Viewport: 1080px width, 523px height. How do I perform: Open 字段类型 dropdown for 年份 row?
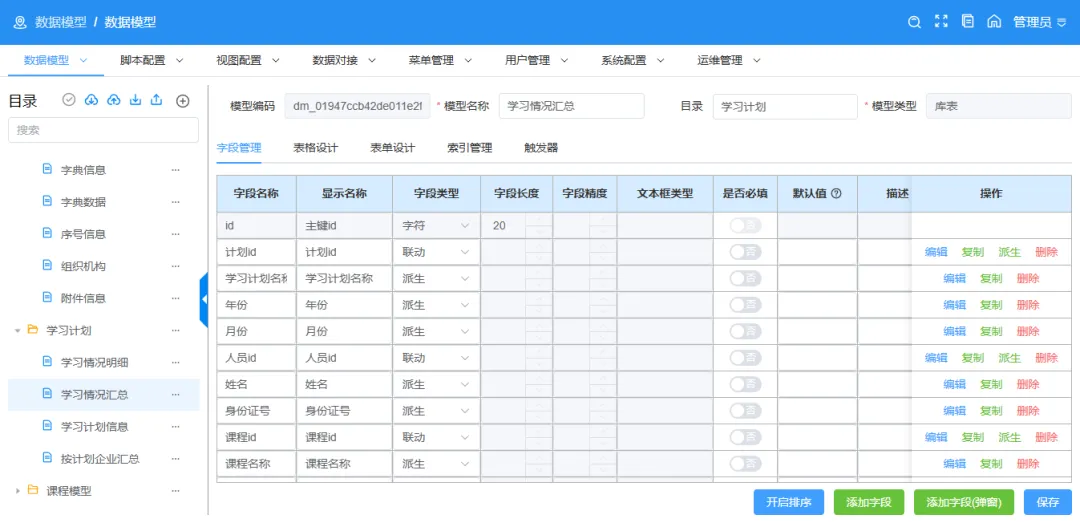[436, 305]
